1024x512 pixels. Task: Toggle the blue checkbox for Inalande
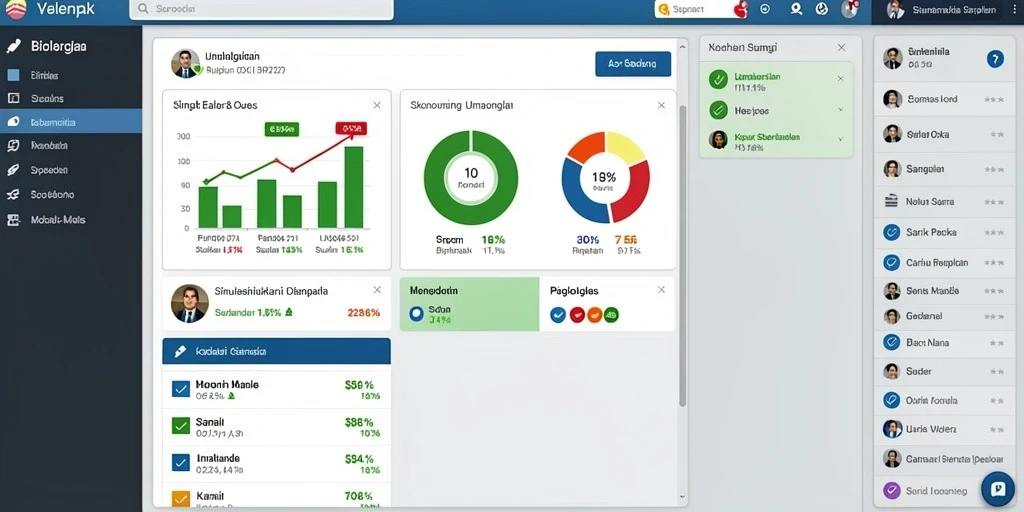181,462
